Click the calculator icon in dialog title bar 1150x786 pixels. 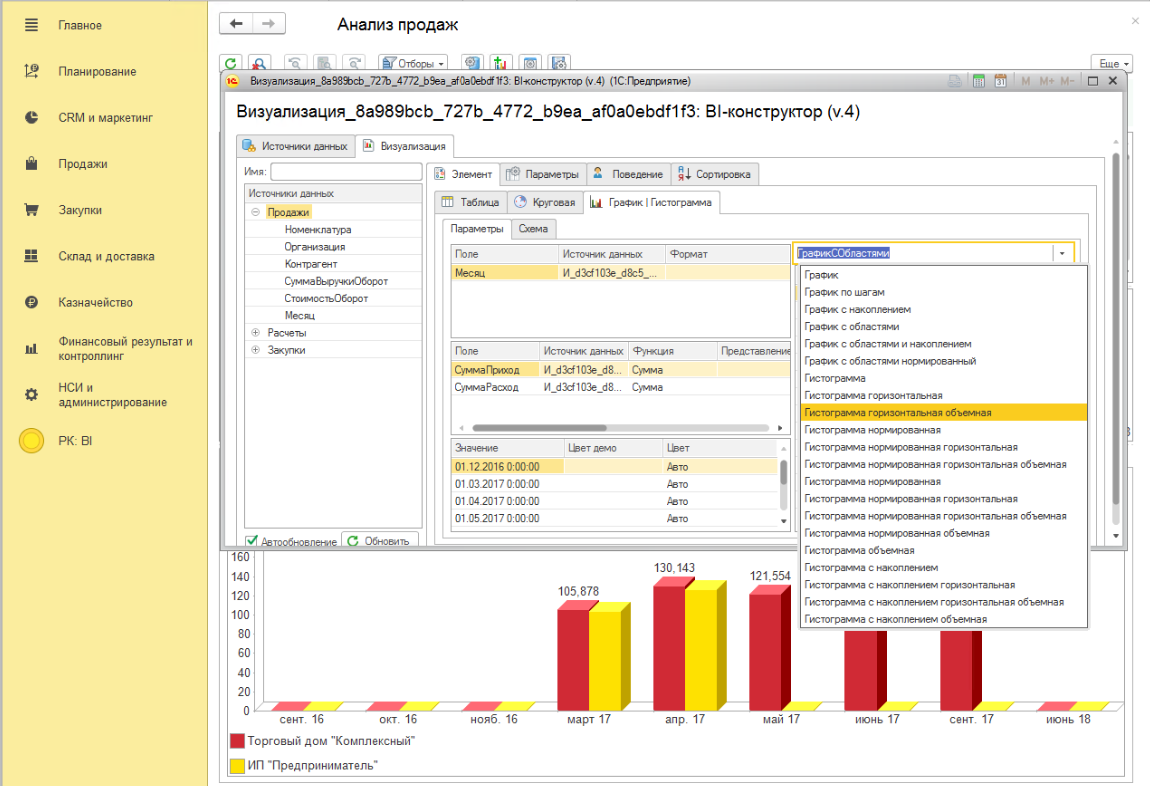[979, 81]
